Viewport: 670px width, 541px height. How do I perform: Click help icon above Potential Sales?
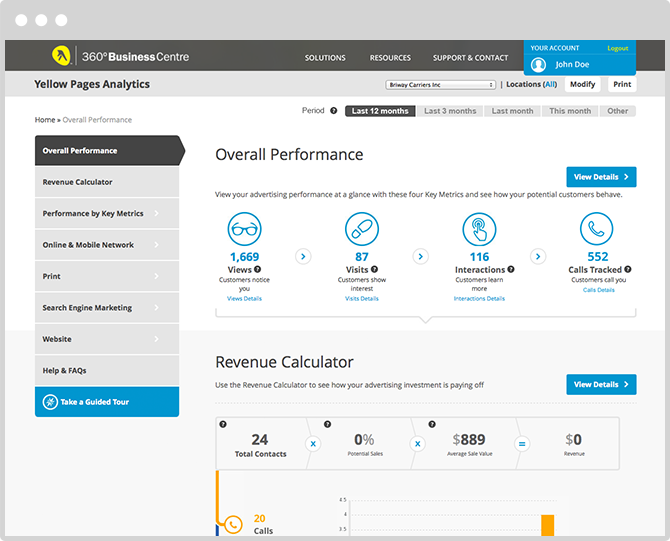[327, 424]
